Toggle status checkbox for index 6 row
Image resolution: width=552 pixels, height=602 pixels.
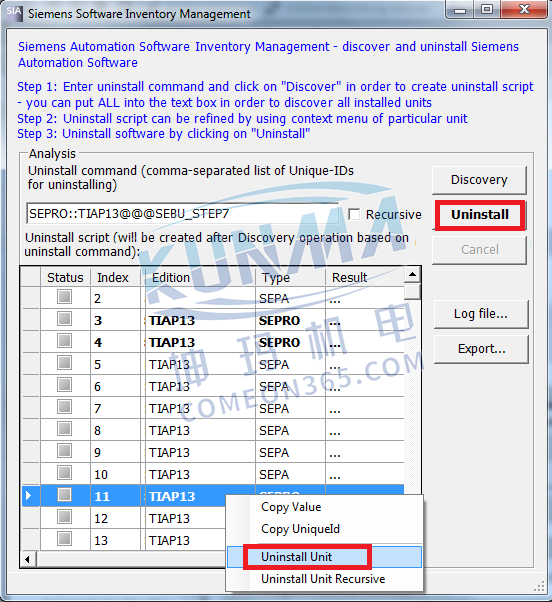click(64, 384)
